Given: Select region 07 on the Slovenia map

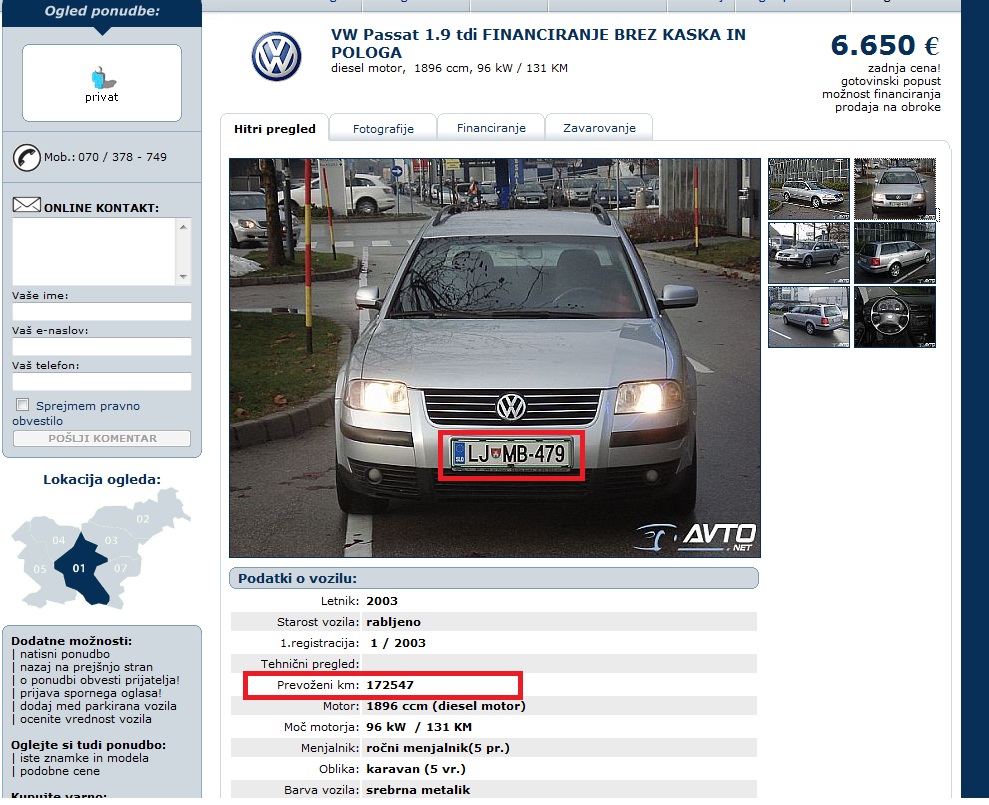Looking at the screenshot, I should (120, 568).
